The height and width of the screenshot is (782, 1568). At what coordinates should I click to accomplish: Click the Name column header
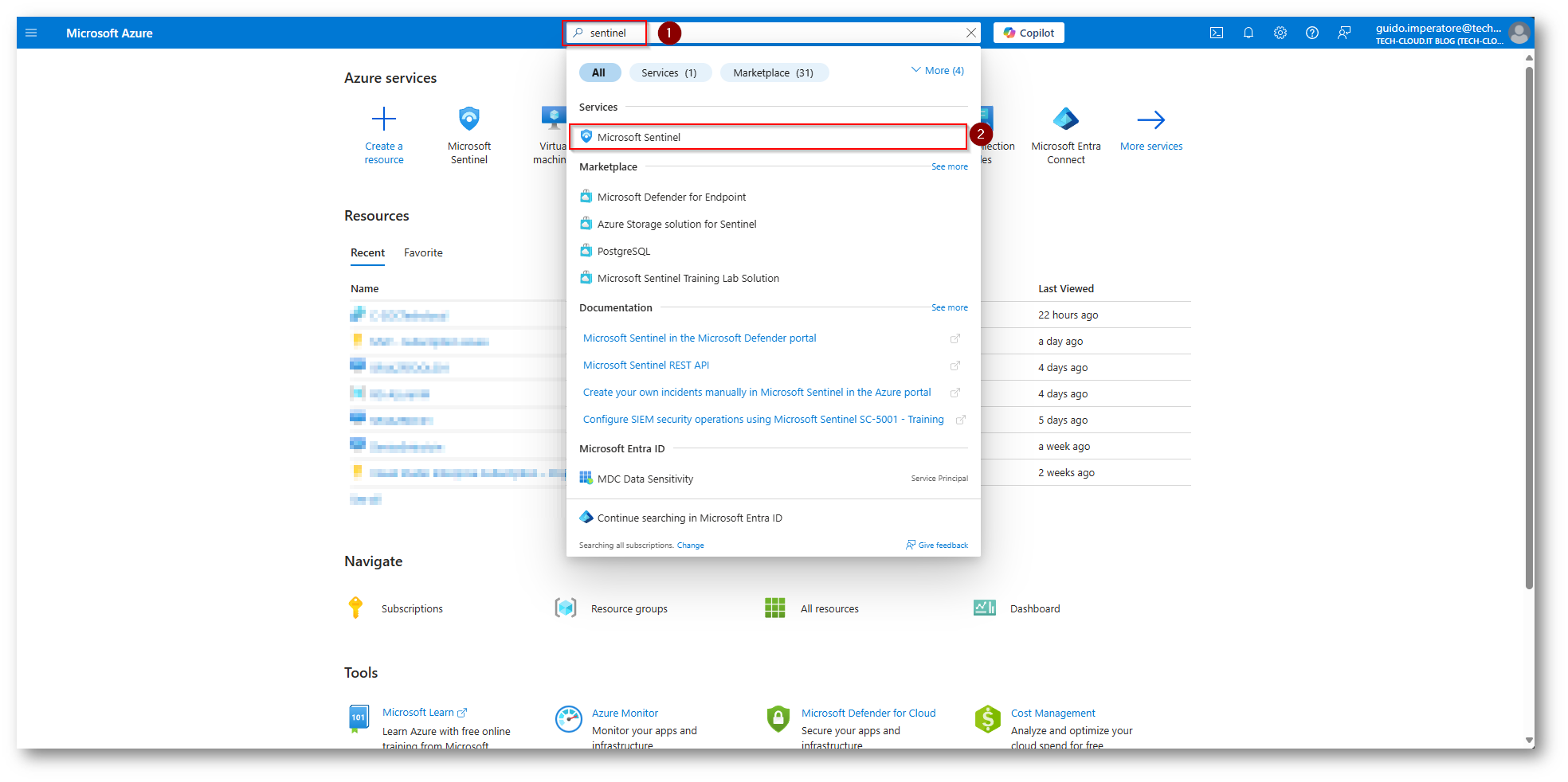tap(365, 289)
